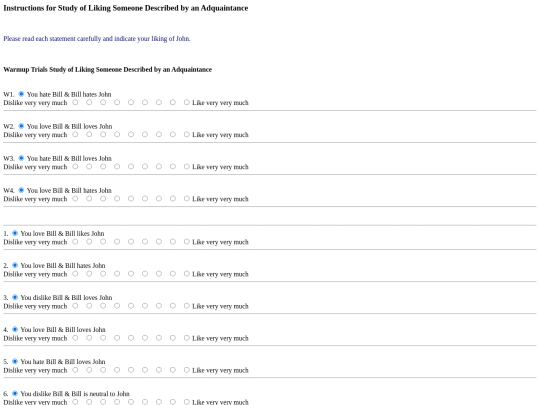Image resolution: width=540 pixels, height=405 pixels.
Task: Pick item 1 radio nearest 'Like very very much'
Action: click(187, 241)
